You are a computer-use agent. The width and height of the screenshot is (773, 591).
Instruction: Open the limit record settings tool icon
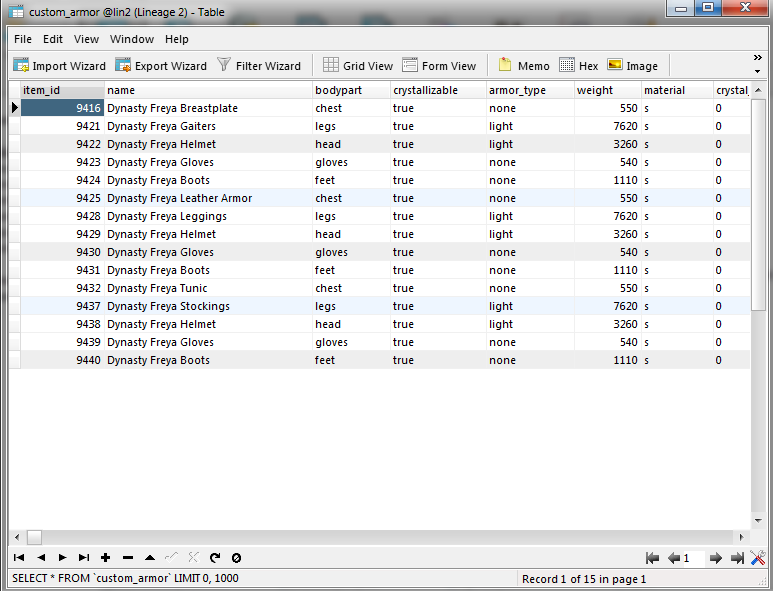(758, 558)
